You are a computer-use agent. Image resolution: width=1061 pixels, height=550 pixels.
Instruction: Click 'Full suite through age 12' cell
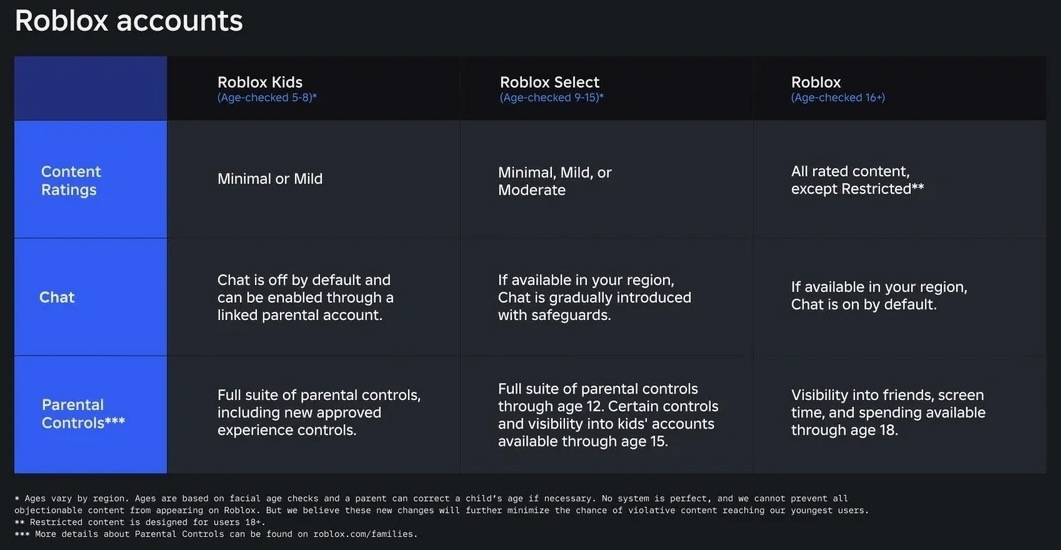608,414
